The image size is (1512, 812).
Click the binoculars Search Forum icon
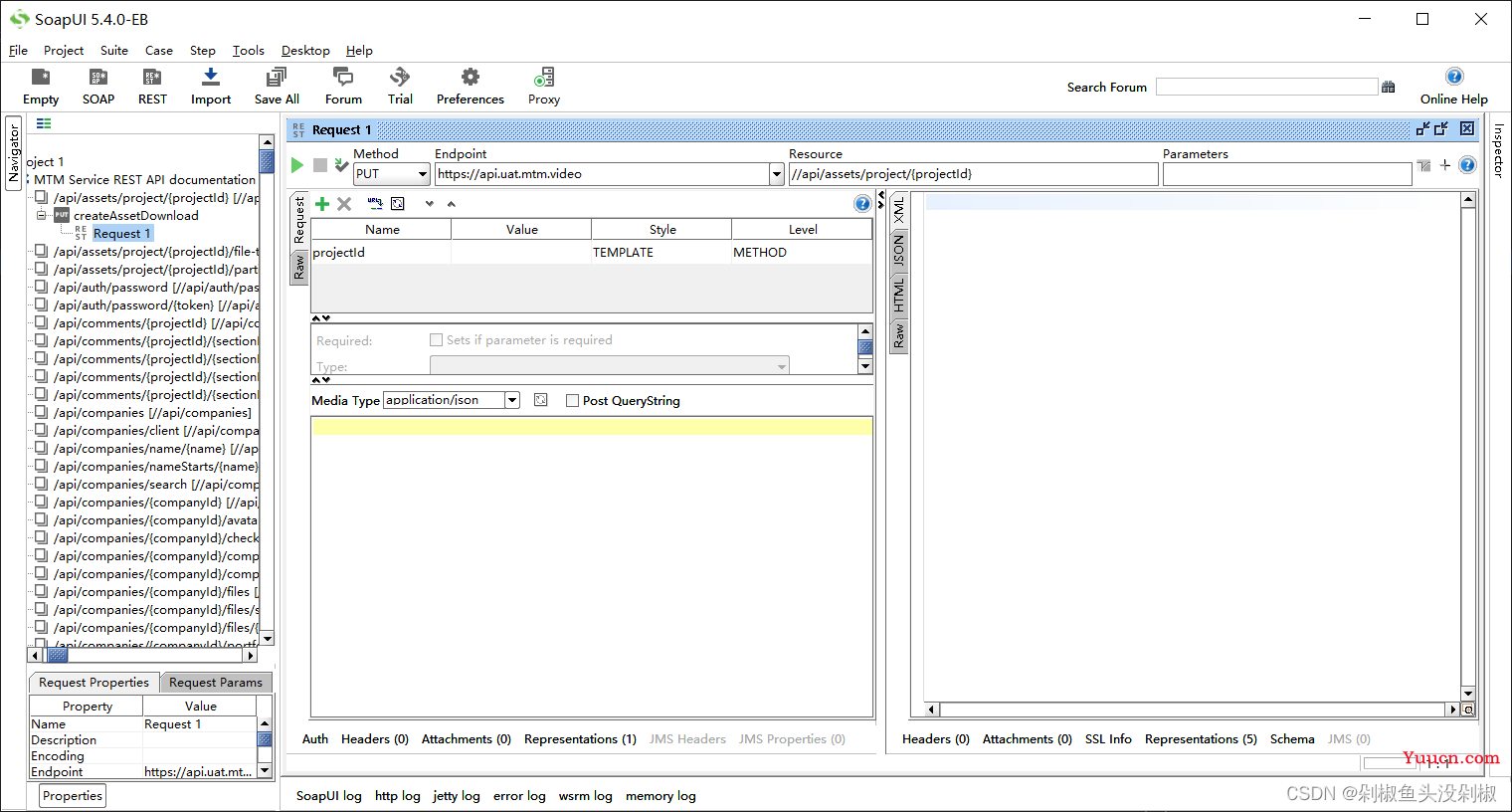pos(1389,88)
